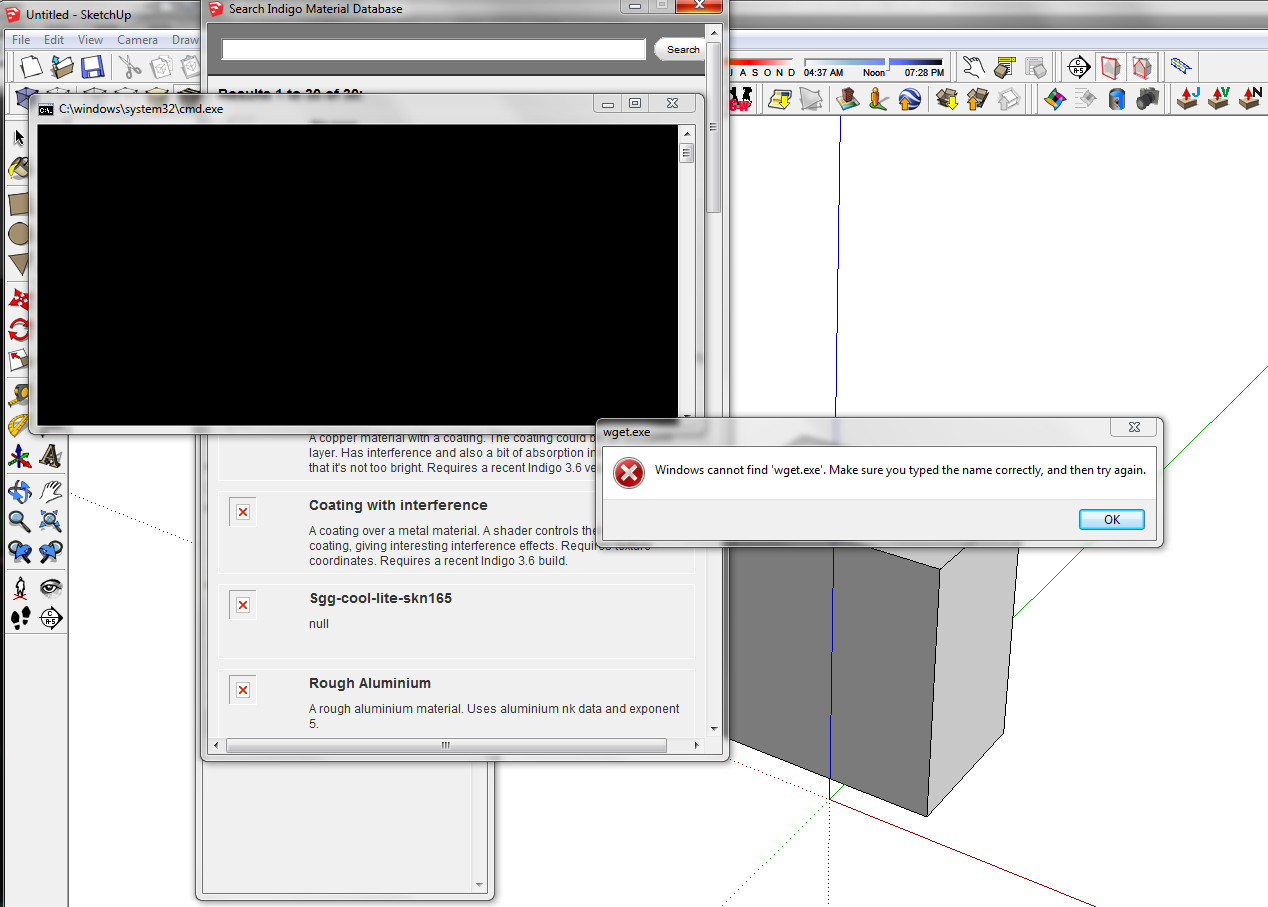Select the Paint Bucket tool
This screenshot has width=1268, height=907.
click(x=19, y=168)
